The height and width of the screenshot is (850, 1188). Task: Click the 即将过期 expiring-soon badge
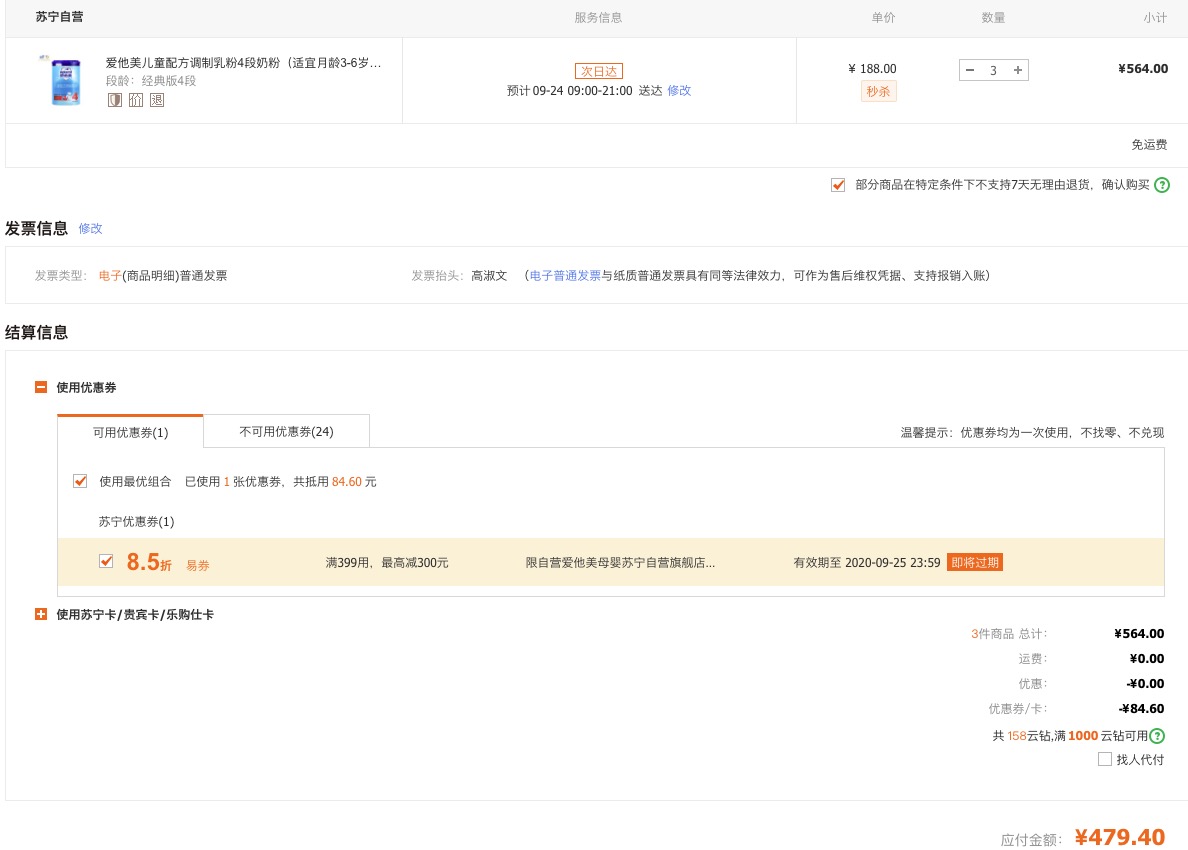(x=975, y=562)
